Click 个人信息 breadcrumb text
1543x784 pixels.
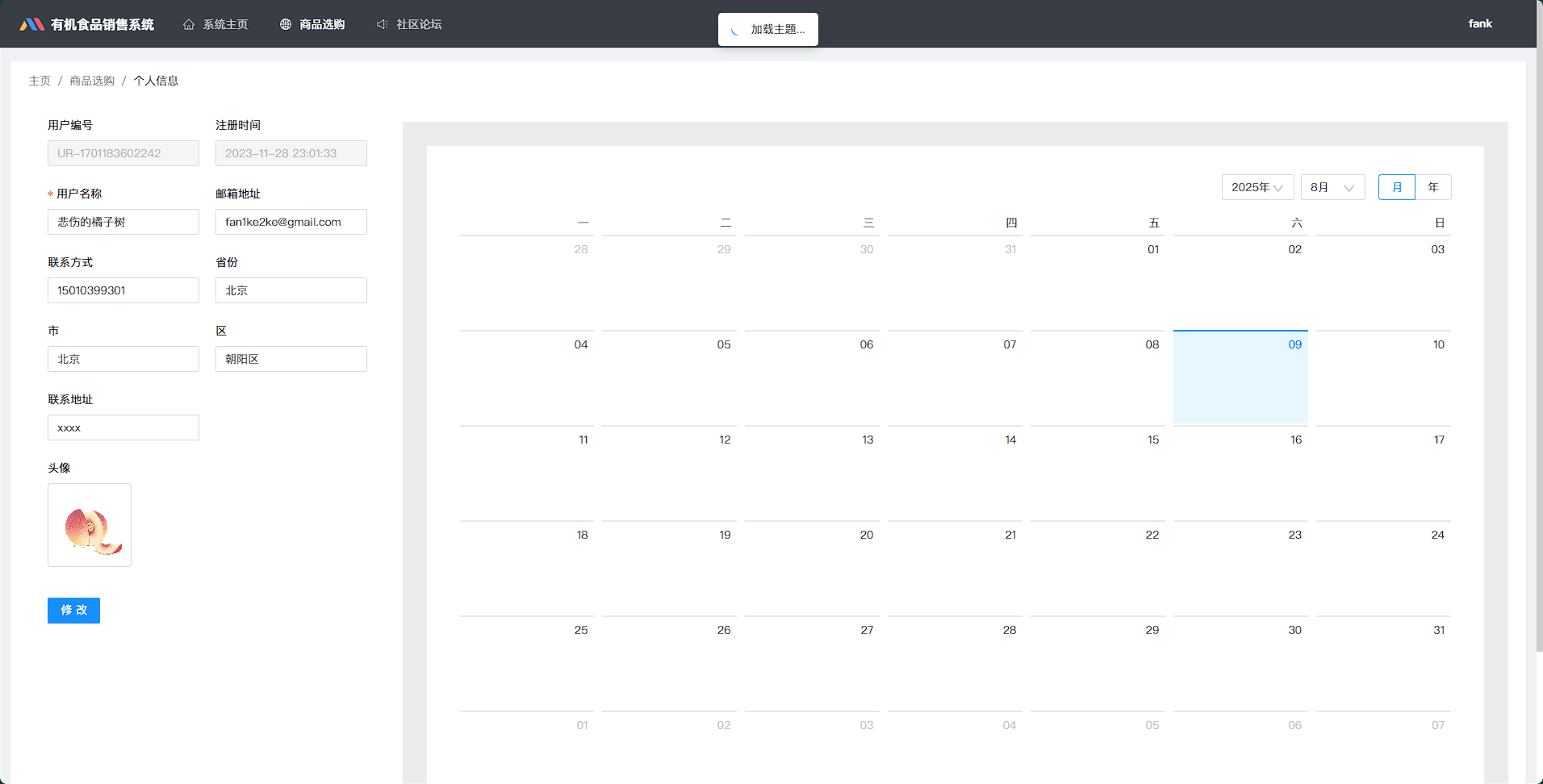156,81
